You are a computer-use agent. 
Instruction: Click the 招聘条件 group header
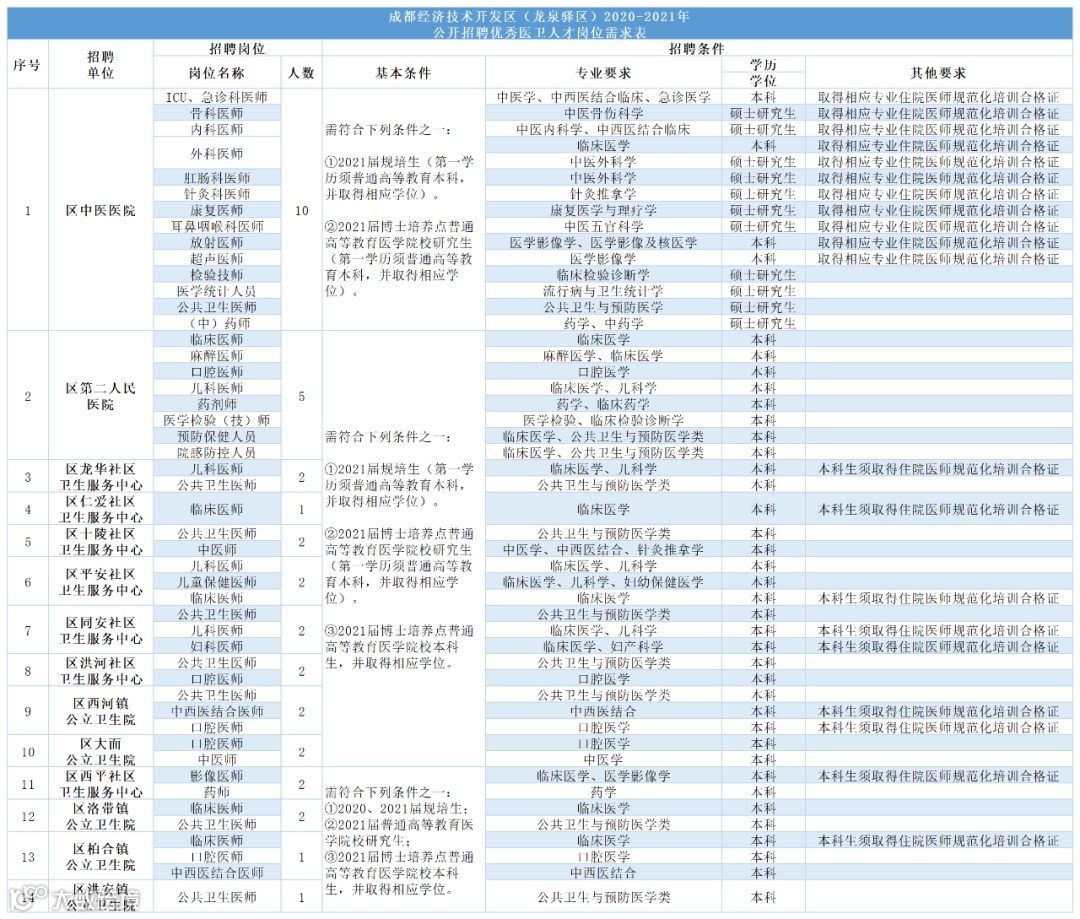pyautogui.click(x=697, y=48)
